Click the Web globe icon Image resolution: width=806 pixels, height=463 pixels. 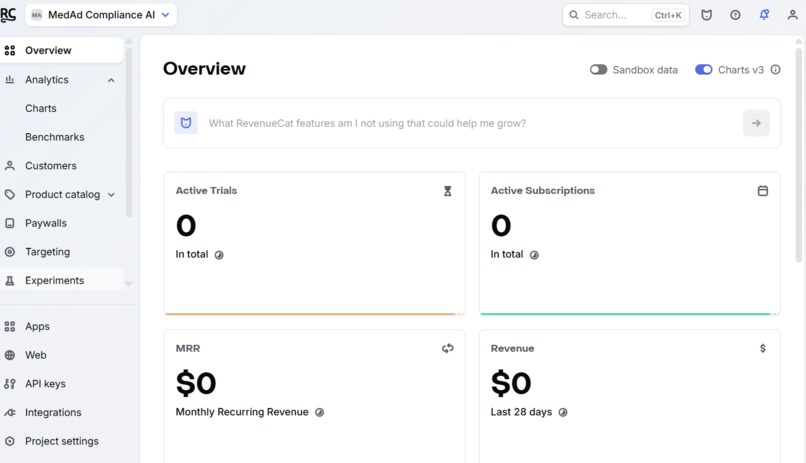pos(10,356)
